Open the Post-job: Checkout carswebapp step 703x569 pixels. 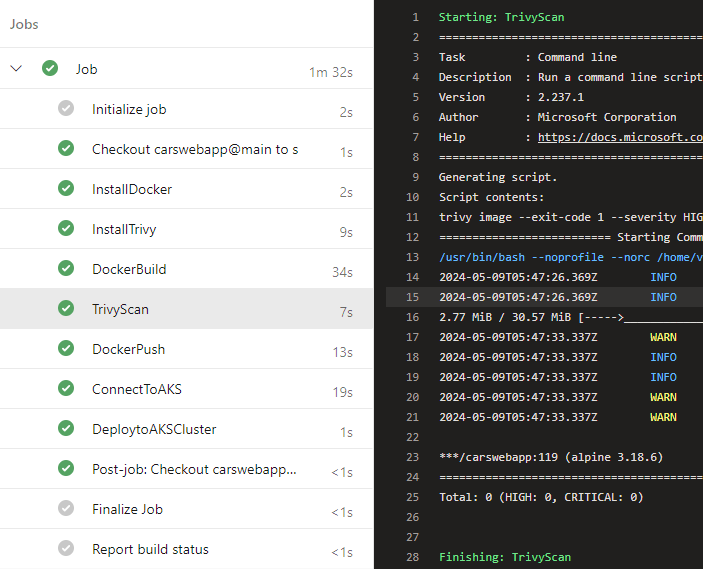click(x=195, y=469)
